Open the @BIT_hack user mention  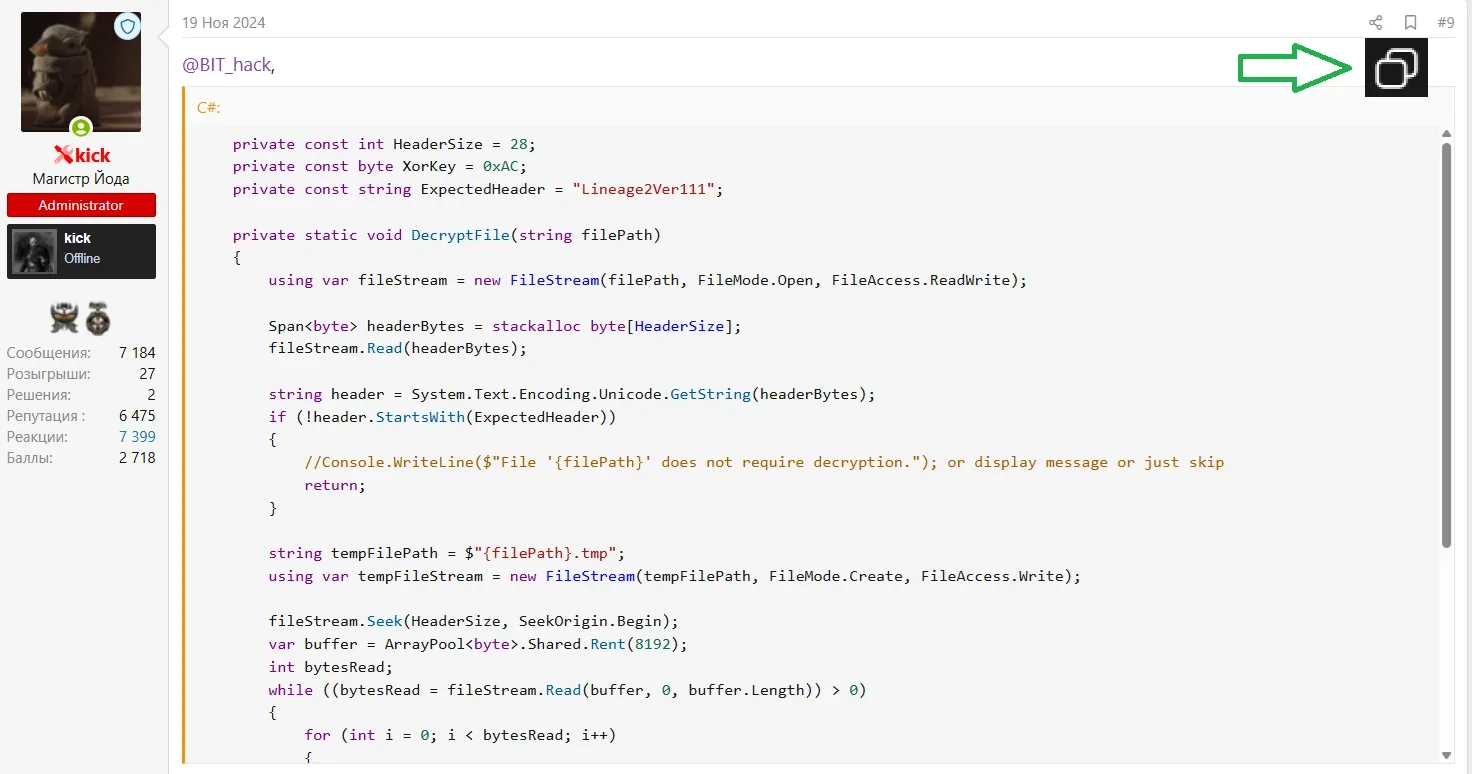[x=226, y=64]
